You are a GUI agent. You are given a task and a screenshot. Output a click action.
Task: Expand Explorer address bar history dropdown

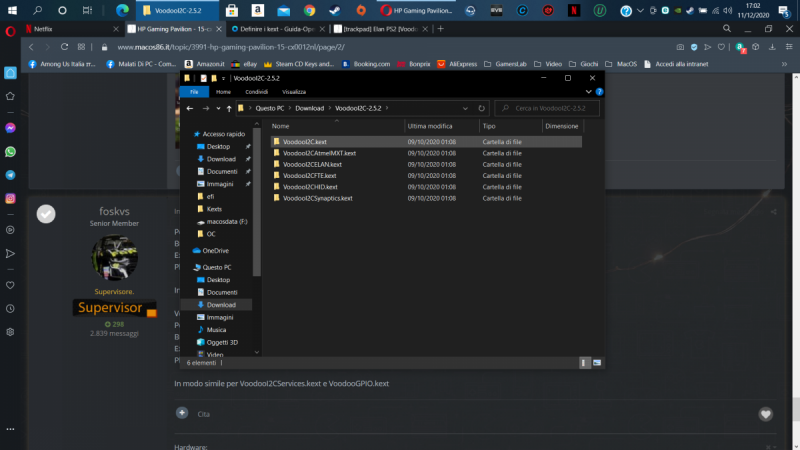(x=465, y=108)
